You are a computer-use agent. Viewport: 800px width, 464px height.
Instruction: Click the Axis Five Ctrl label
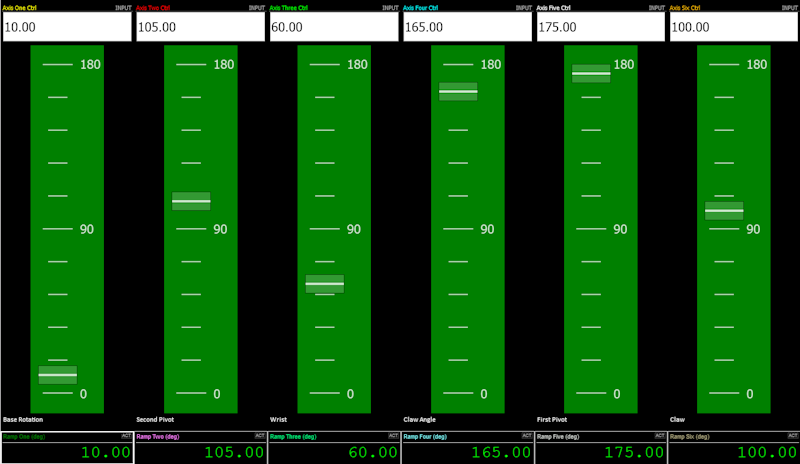point(554,8)
